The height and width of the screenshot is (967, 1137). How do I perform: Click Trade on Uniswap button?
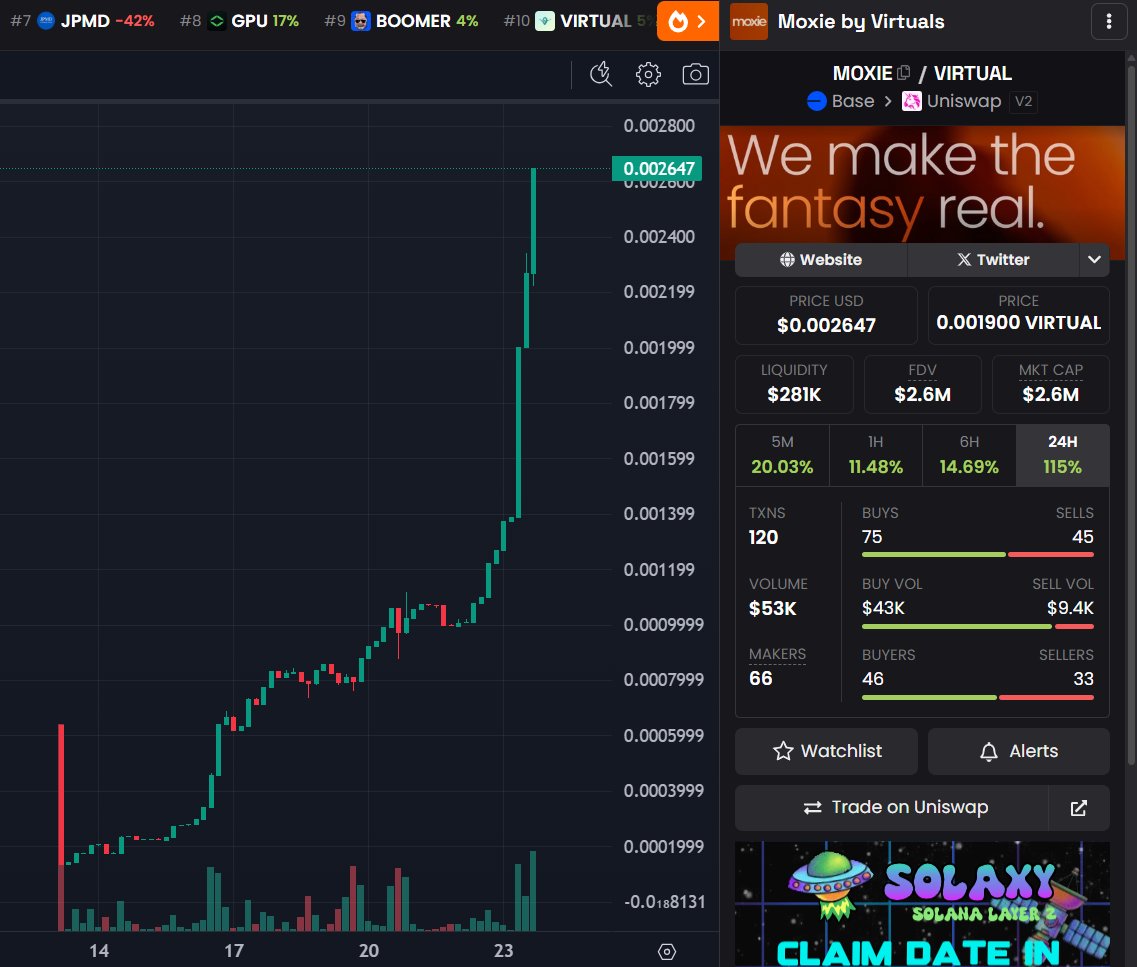892,808
